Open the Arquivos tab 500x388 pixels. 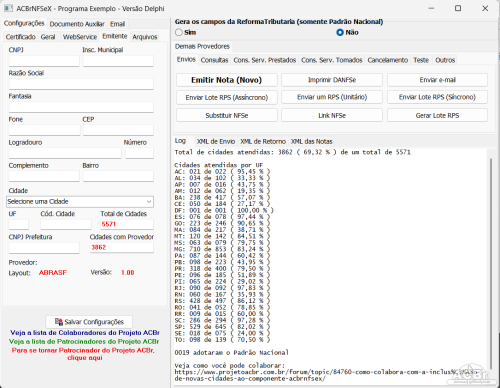145,37
